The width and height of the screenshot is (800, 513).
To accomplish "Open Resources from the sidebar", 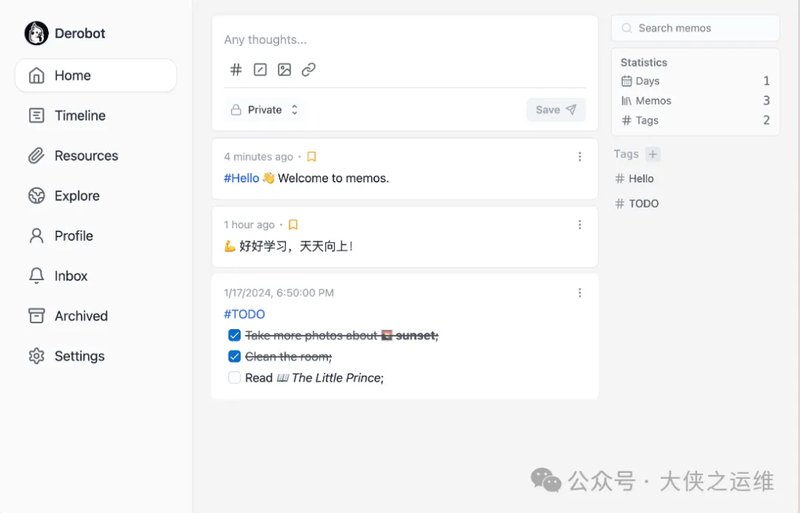I will pos(85,156).
